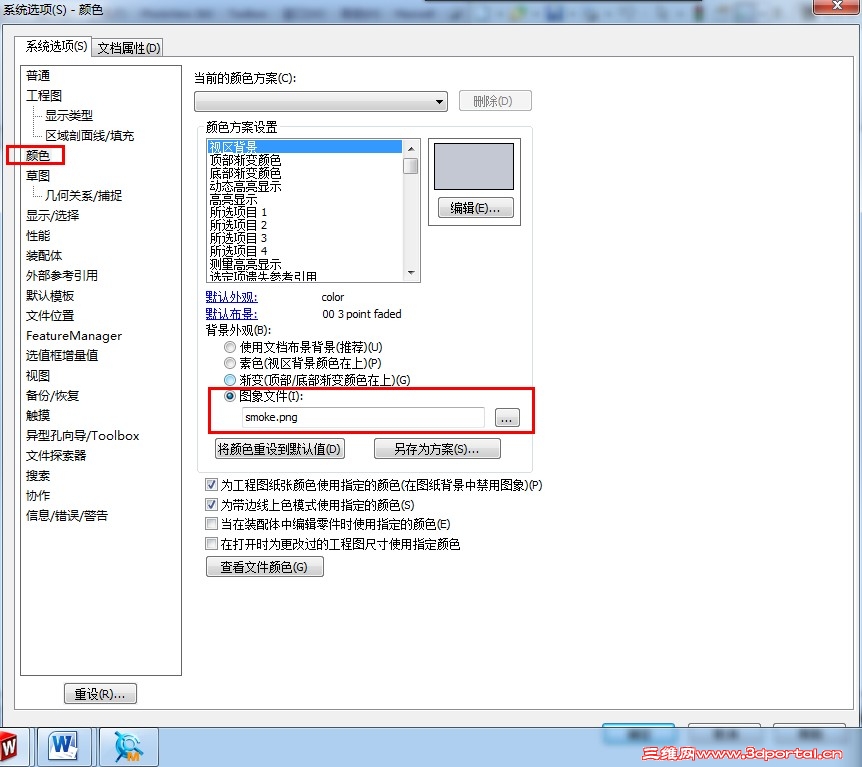Open the 当前的颜色方案 dropdown
Screen dimensions: 862x767
click(437, 100)
